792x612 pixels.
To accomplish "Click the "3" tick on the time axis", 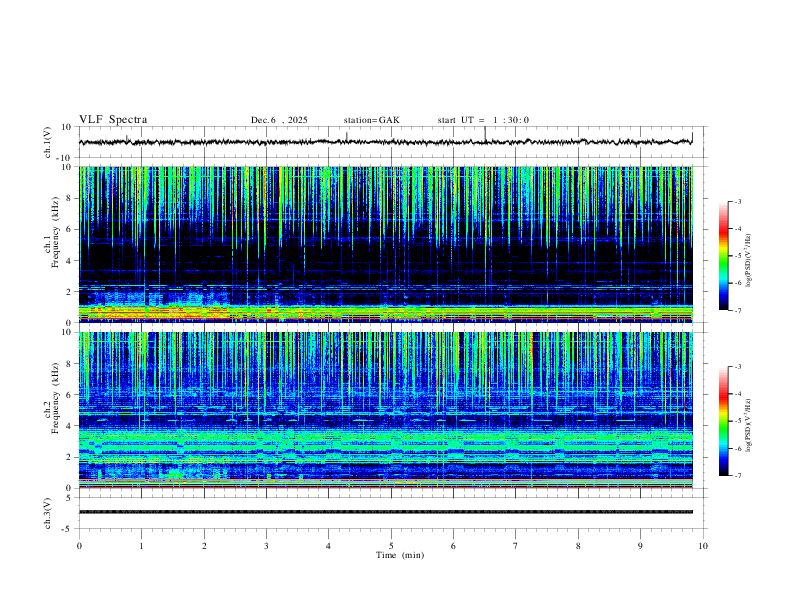I will click(x=266, y=546).
